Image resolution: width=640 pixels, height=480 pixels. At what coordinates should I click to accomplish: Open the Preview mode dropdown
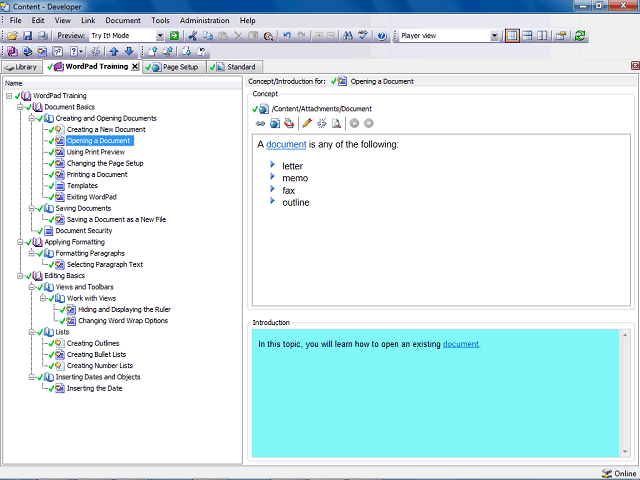pyautogui.click(x=160, y=36)
